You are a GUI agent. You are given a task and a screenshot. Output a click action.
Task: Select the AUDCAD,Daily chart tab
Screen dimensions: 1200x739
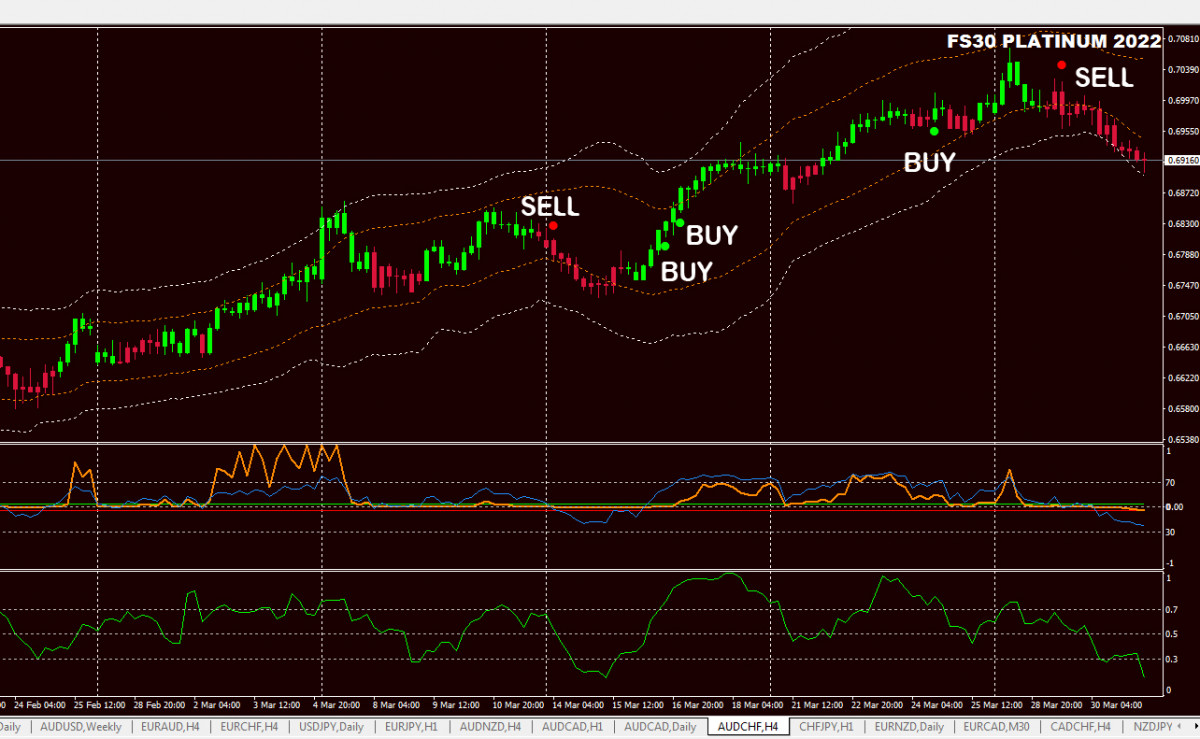point(661,726)
